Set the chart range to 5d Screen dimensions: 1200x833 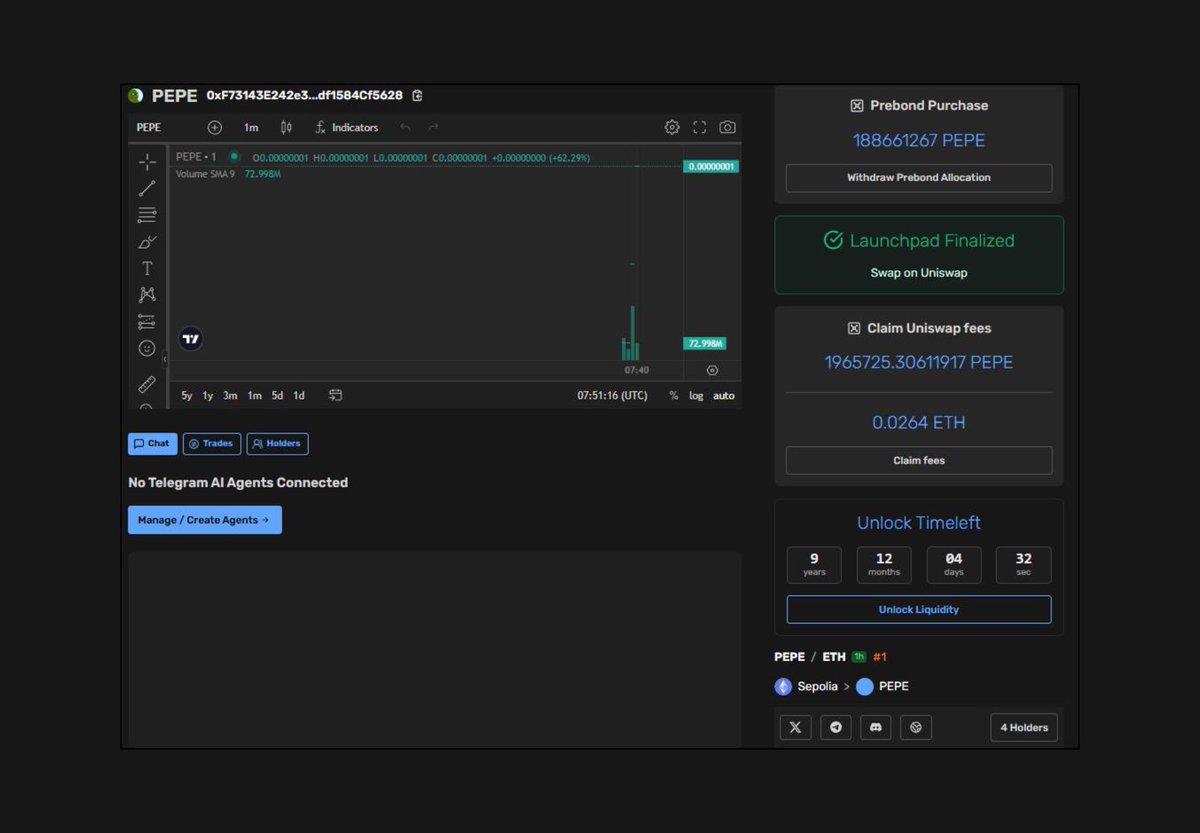[x=277, y=396]
